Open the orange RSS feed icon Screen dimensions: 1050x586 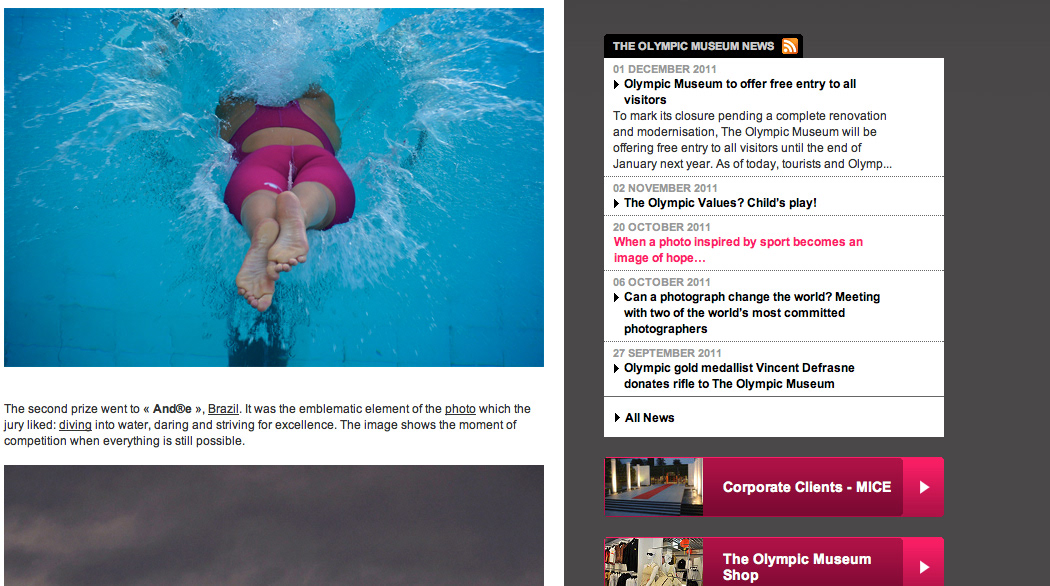(790, 46)
